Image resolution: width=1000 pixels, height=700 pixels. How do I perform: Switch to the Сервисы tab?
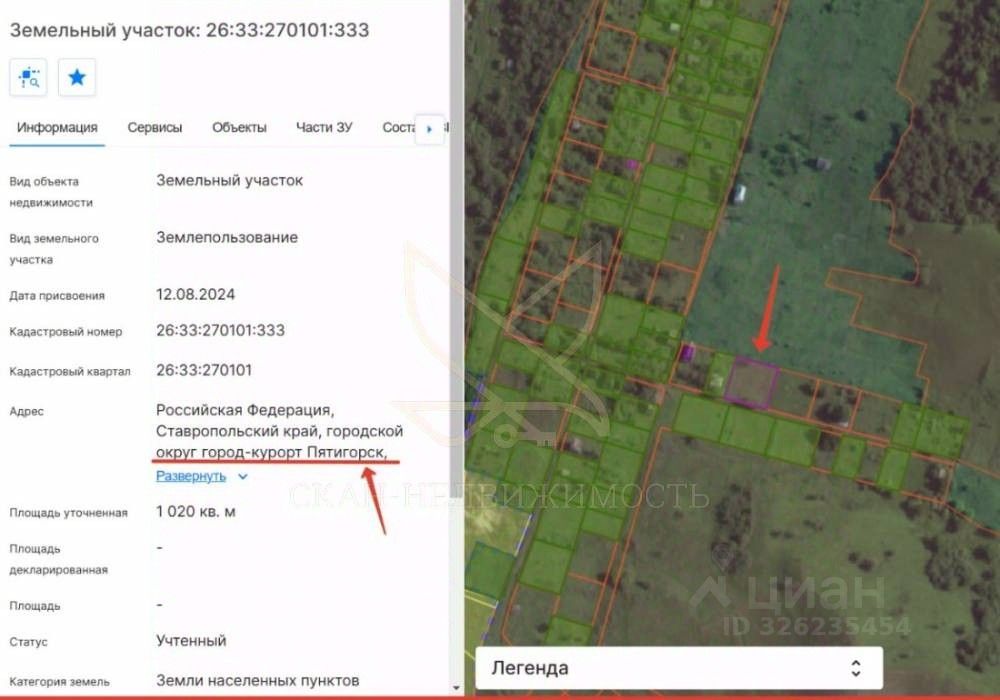(155, 128)
